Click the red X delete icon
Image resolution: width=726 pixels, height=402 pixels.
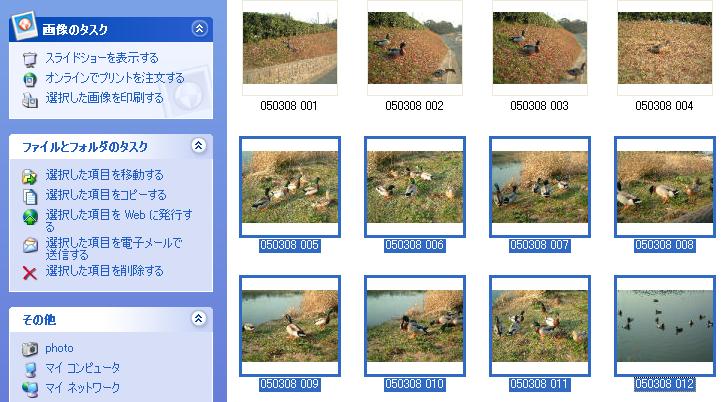pos(30,273)
